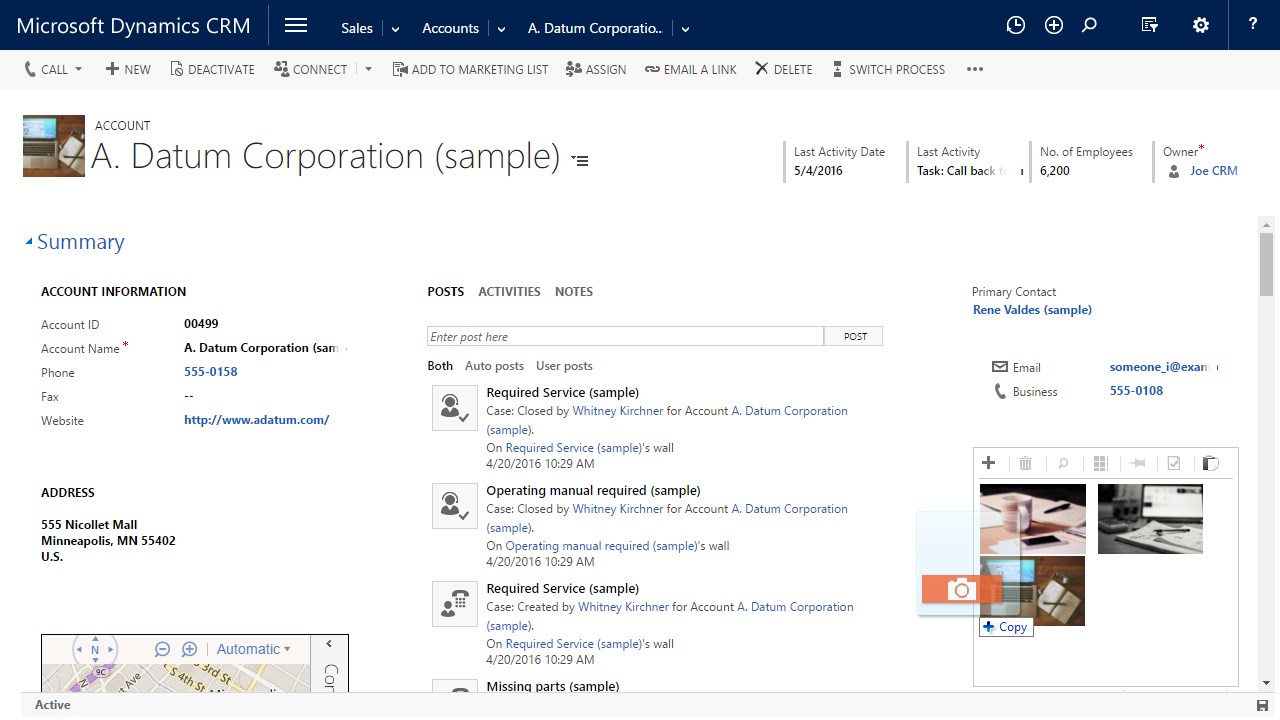Click CONNECT command
1280x720 pixels.
point(311,69)
